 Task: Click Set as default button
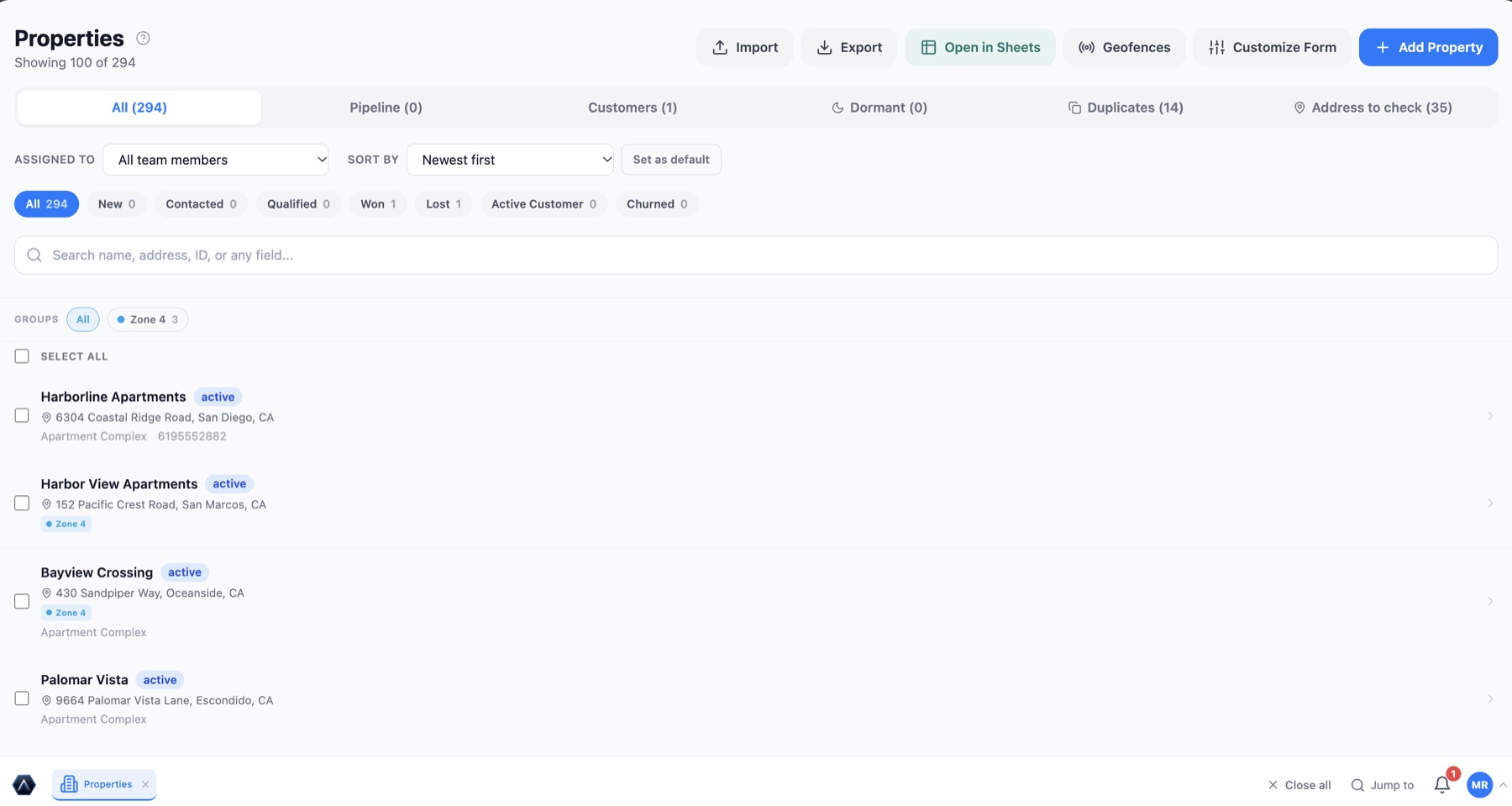pos(671,160)
